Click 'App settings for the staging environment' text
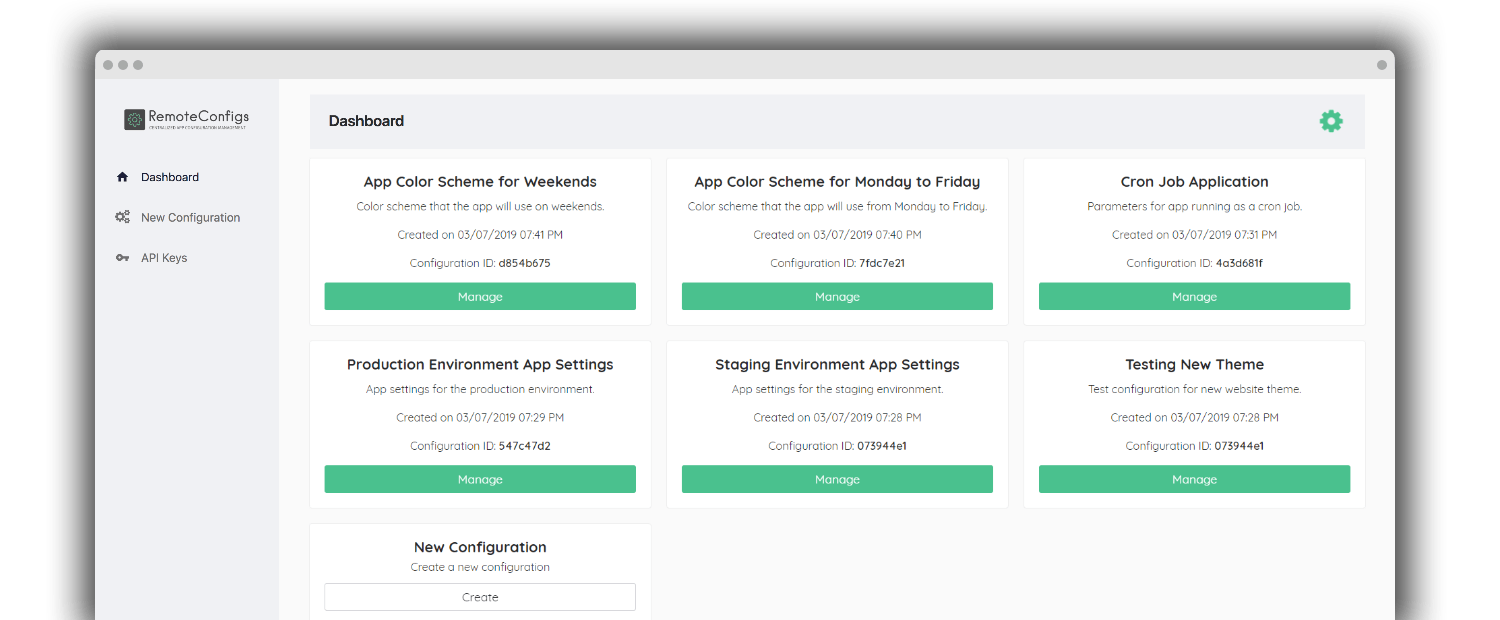Screen dimensions: 1500x620 (837, 389)
